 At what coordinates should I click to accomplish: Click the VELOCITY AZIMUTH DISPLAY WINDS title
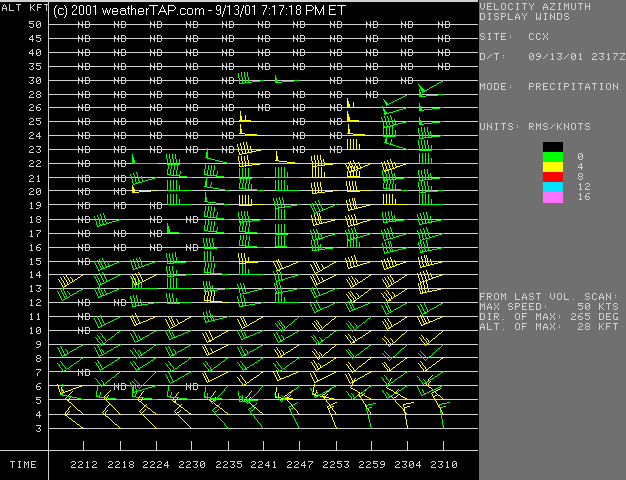pyautogui.click(x=535, y=11)
